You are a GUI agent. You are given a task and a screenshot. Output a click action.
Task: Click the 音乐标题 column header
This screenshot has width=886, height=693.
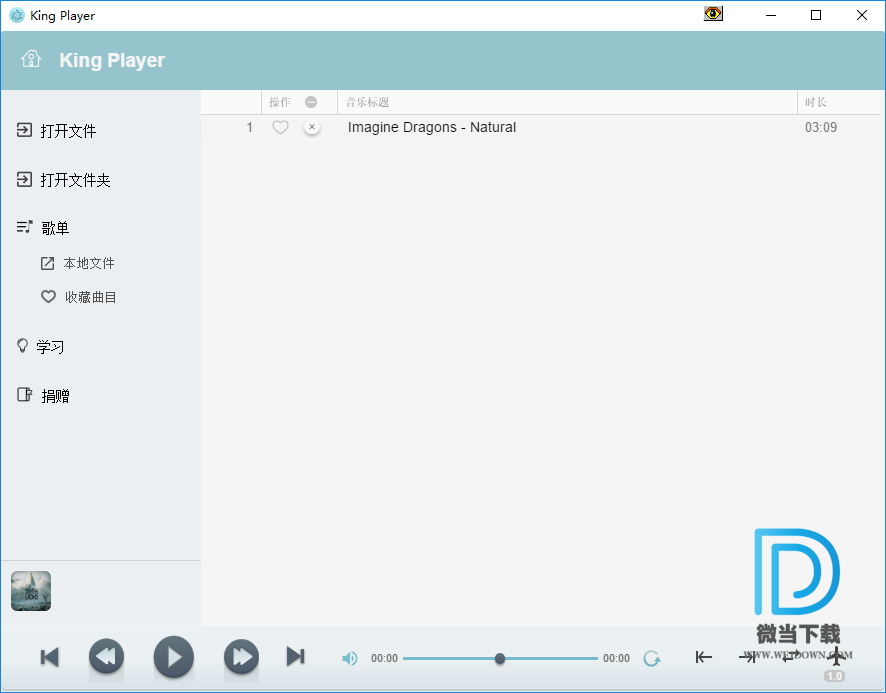tap(367, 102)
